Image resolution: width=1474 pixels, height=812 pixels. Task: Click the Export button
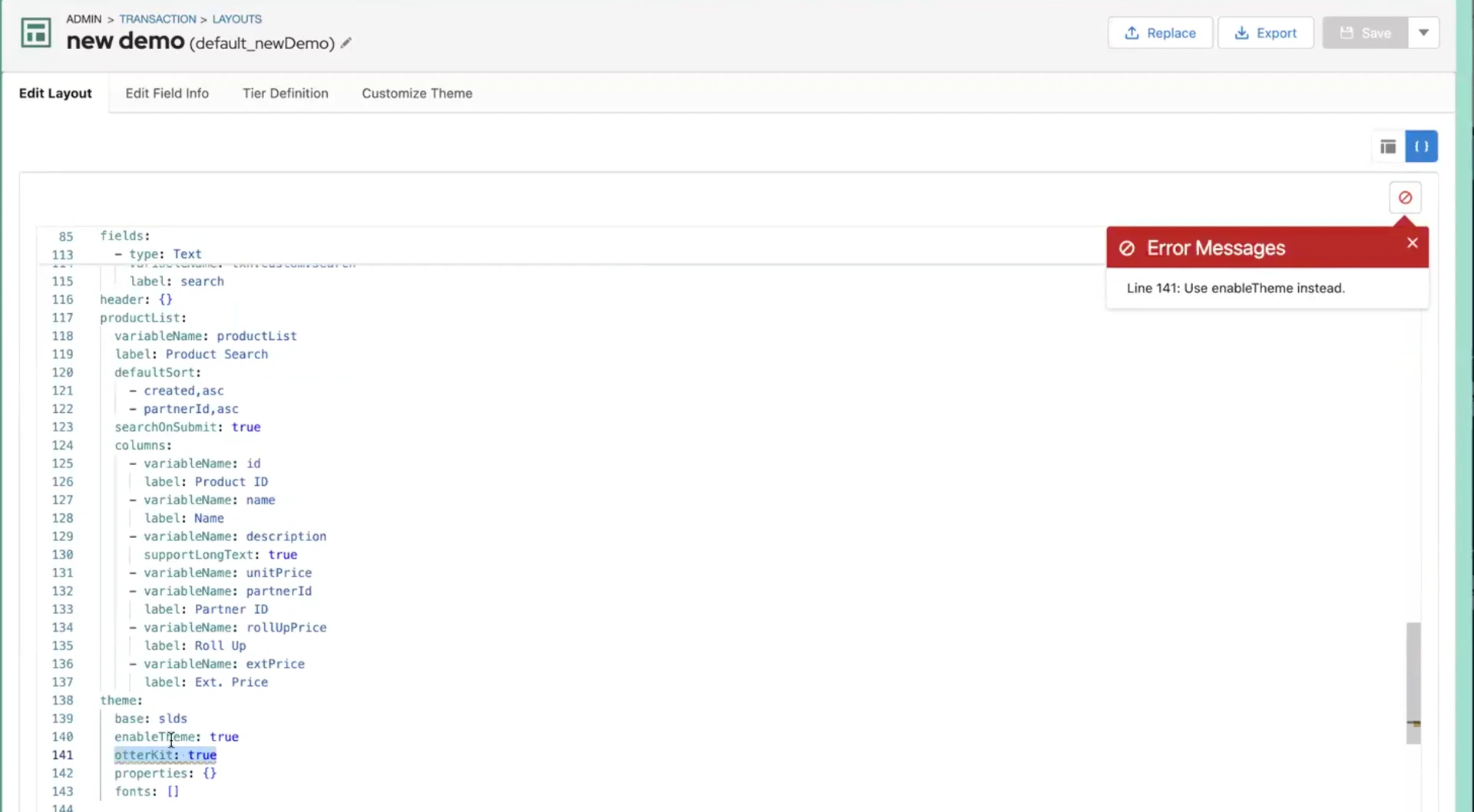pos(1265,33)
